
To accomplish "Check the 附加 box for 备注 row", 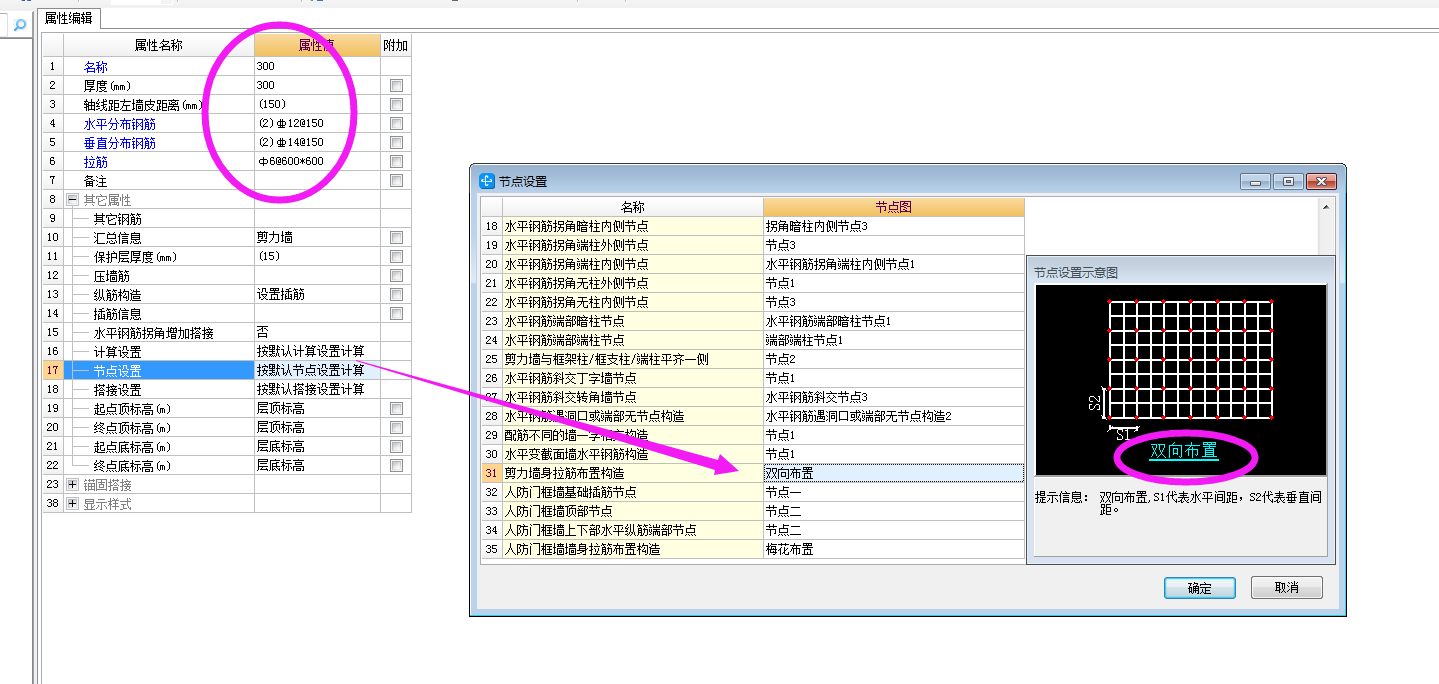I will coord(397,180).
